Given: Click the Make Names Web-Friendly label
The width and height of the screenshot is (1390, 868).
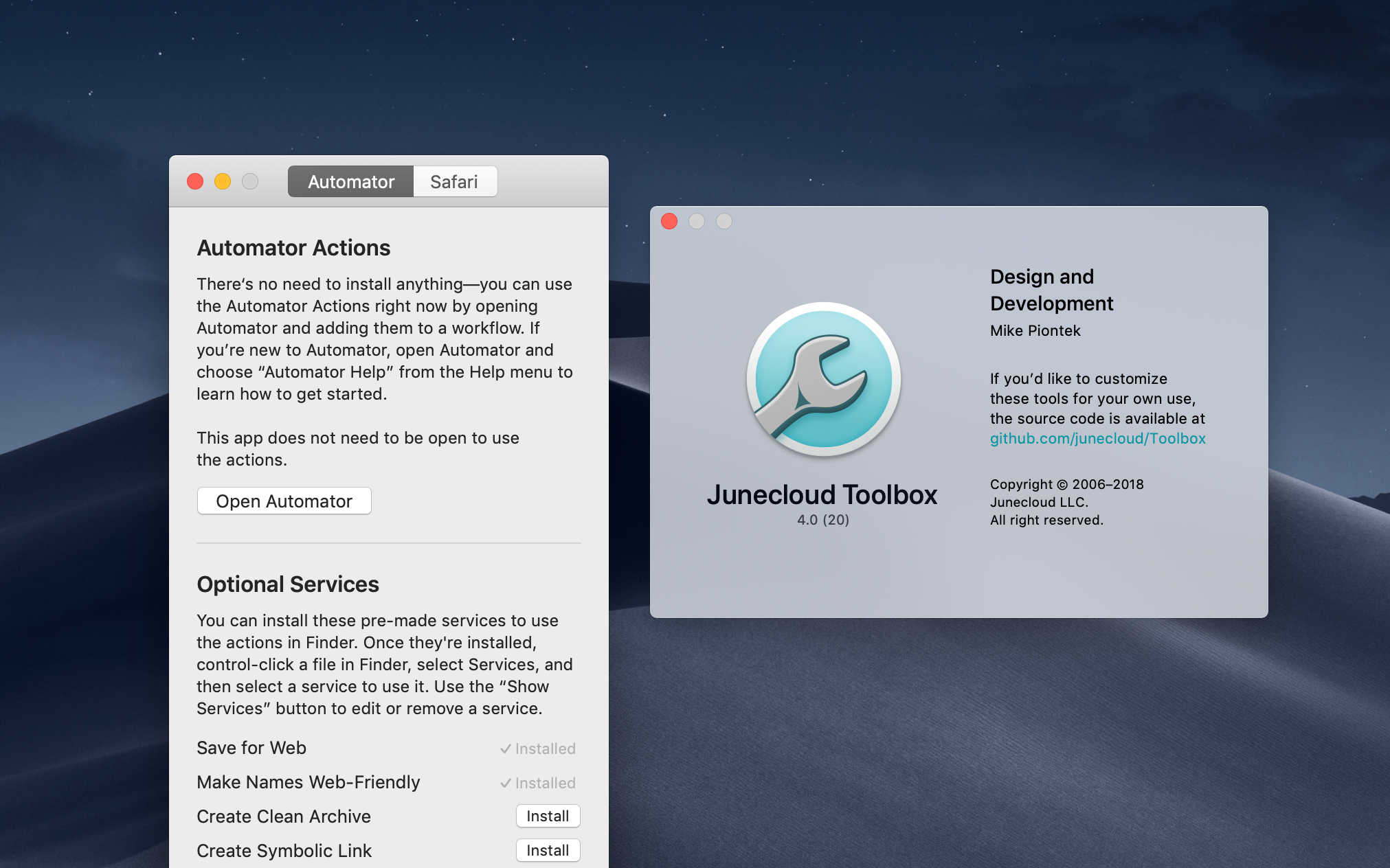Looking at the screenshot, I should pyautogui.click(x=308, y=782).
